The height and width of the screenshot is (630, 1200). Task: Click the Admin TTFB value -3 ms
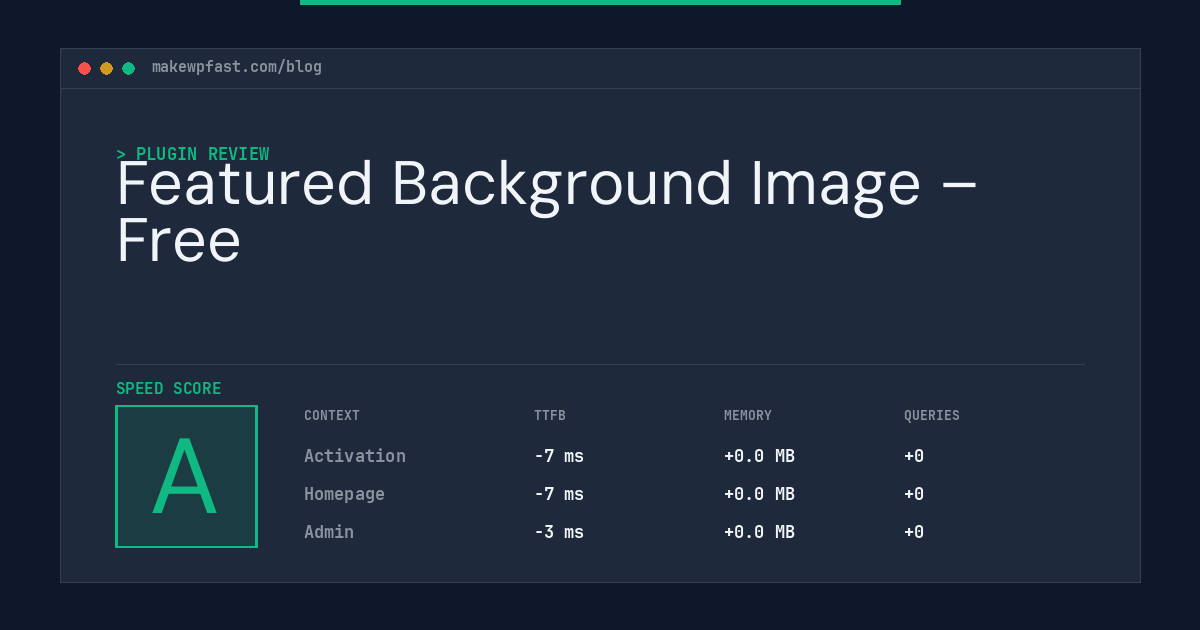click(559, 532)
